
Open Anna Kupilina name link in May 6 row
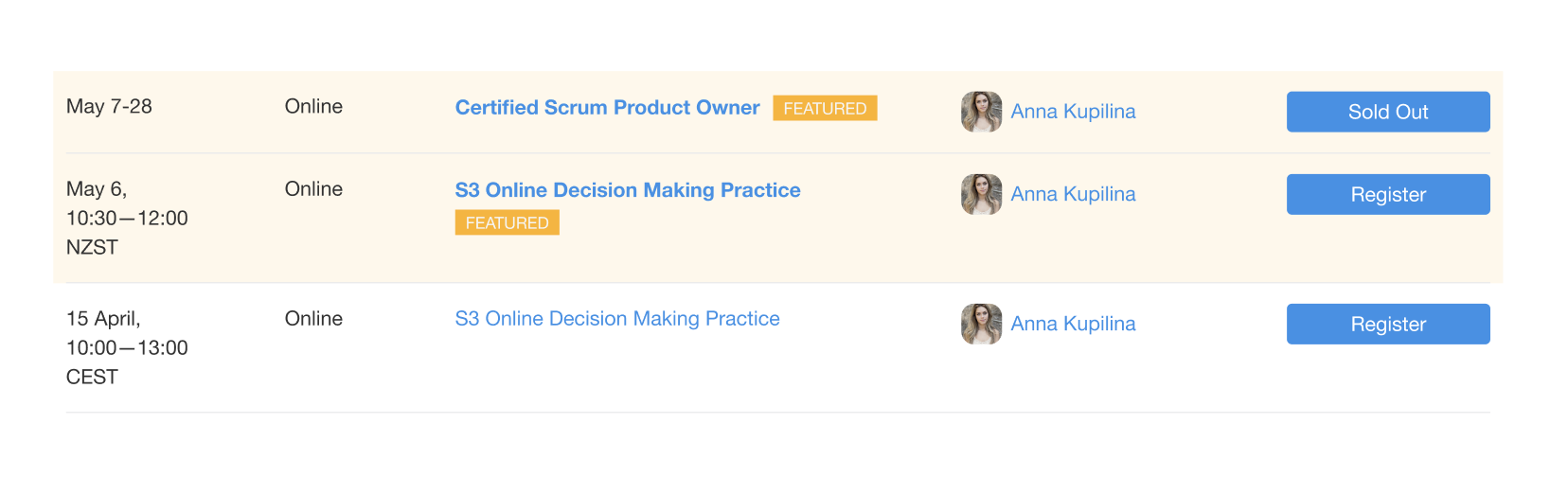[x=1073, y=194]
